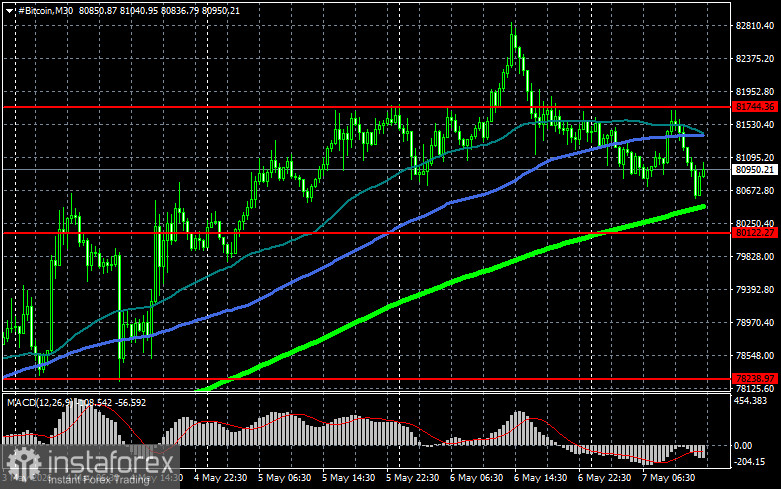
Task: Click the InstaForex gear logo icon
Action: pyautogui.click(x=23, y=464)
